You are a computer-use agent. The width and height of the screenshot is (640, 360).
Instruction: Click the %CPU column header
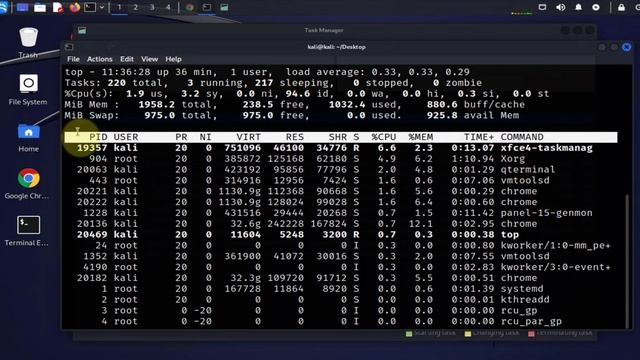(384, 137)
